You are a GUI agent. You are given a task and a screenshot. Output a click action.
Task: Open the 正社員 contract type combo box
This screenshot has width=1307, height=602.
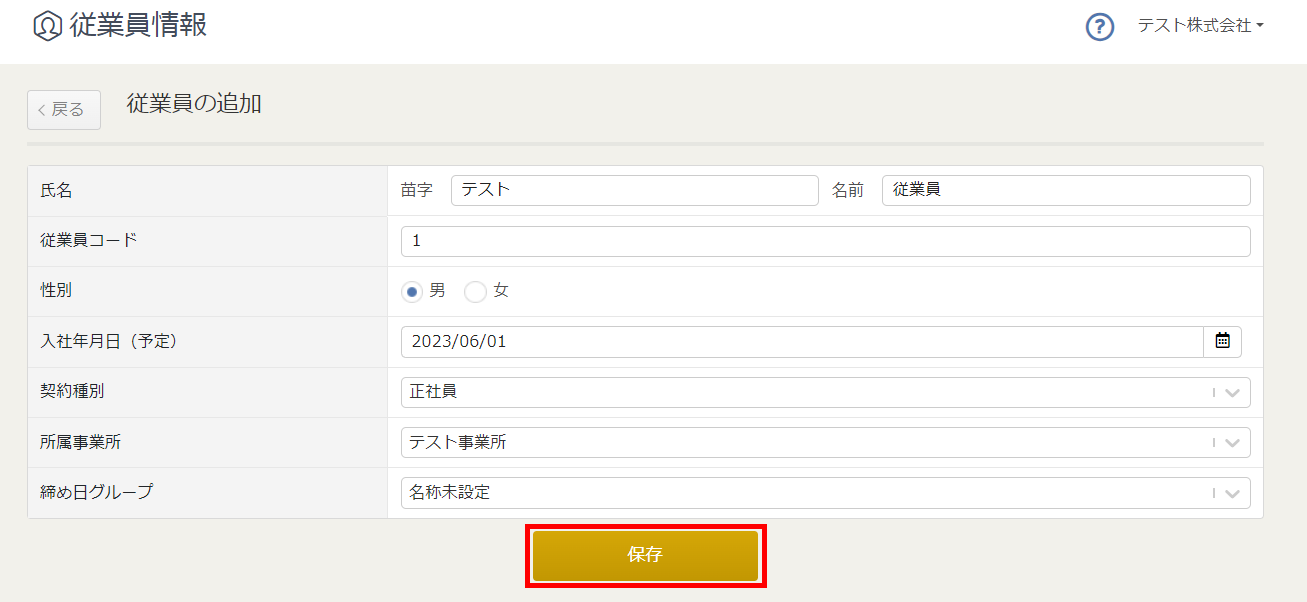(x=826, y=392)
